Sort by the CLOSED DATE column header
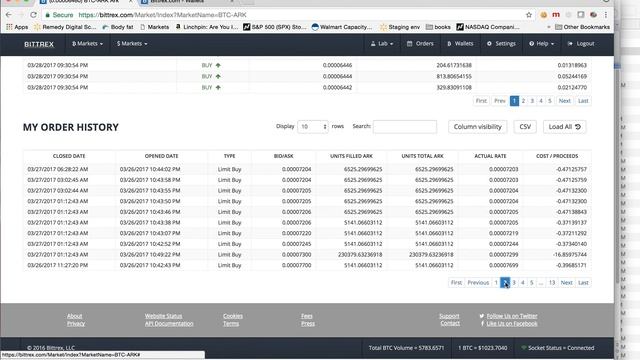This screenshot has width=640, height=360. click(69, 156)
